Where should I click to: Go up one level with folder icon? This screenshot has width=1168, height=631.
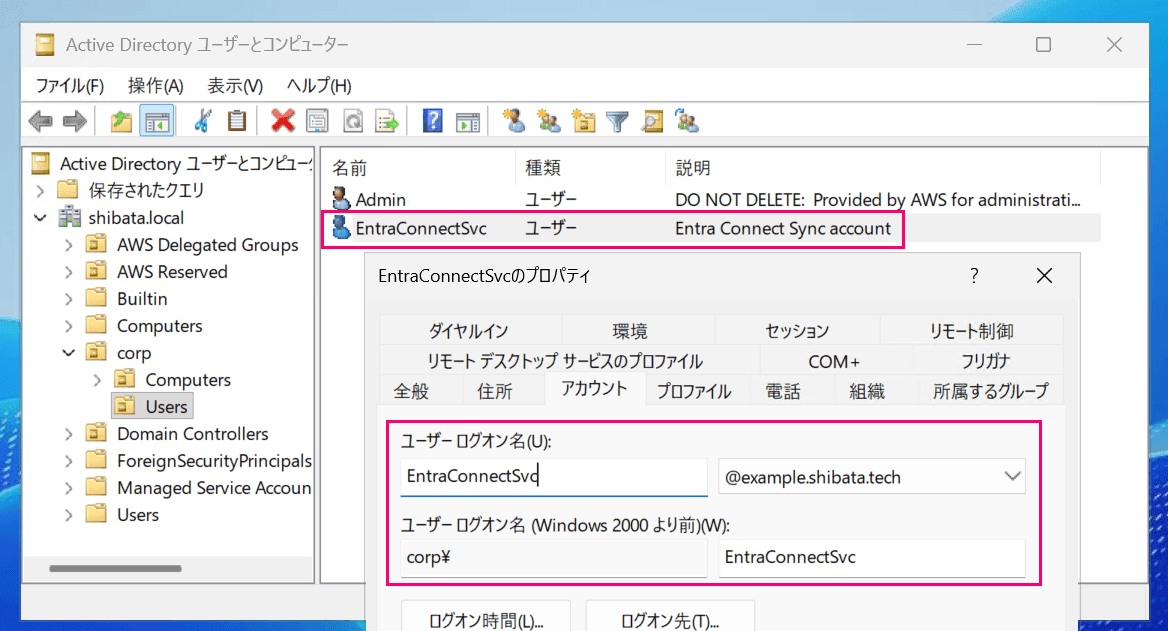(x=121, y=121)
